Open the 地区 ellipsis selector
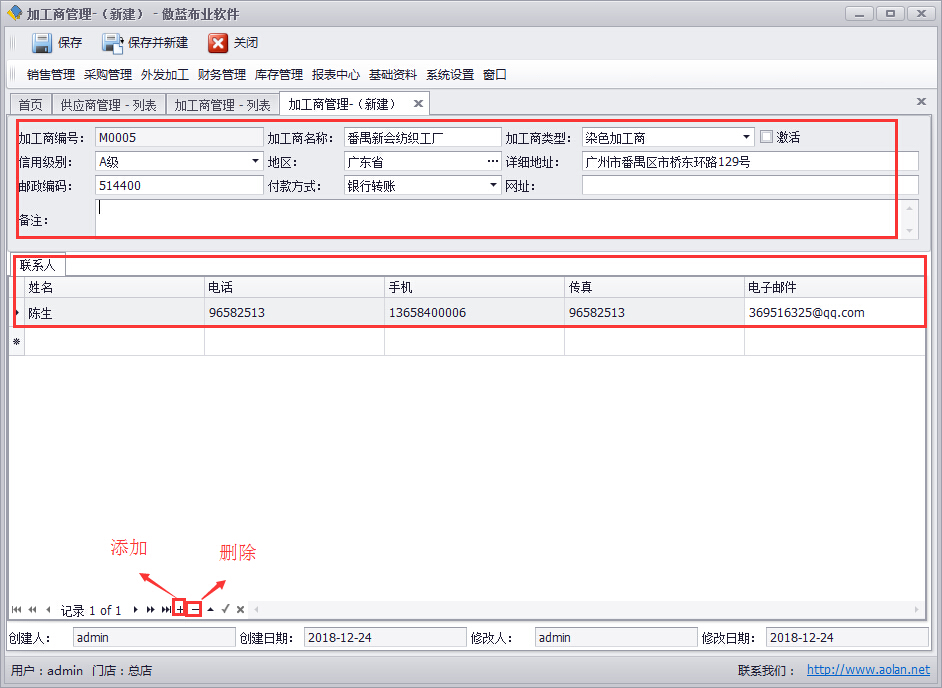The width and height of the screenshot is (942, 688). point(492,161)
